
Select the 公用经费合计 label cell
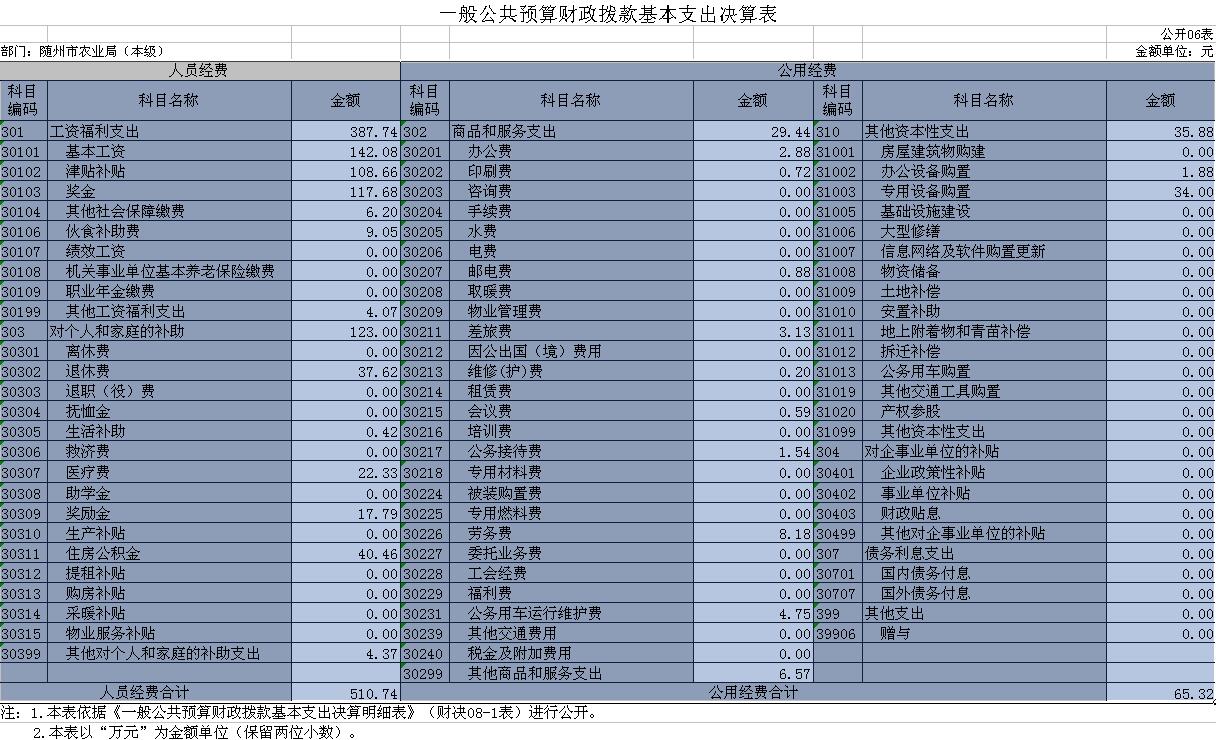753,692
